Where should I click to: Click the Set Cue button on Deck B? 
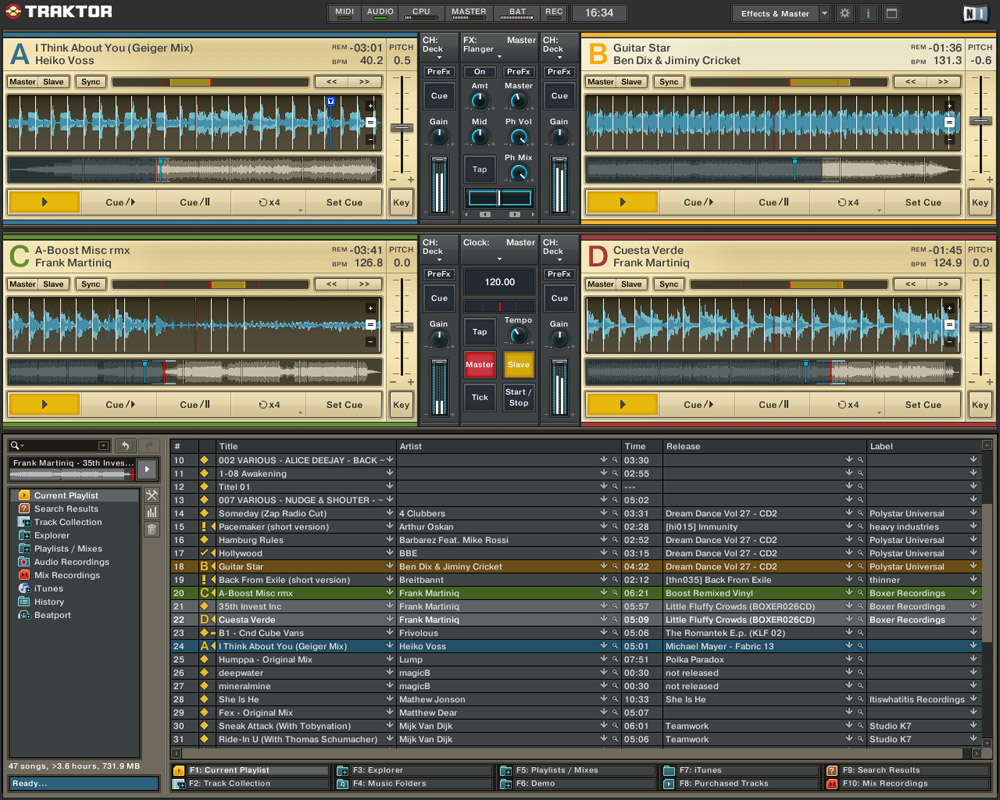pos(922,202)
